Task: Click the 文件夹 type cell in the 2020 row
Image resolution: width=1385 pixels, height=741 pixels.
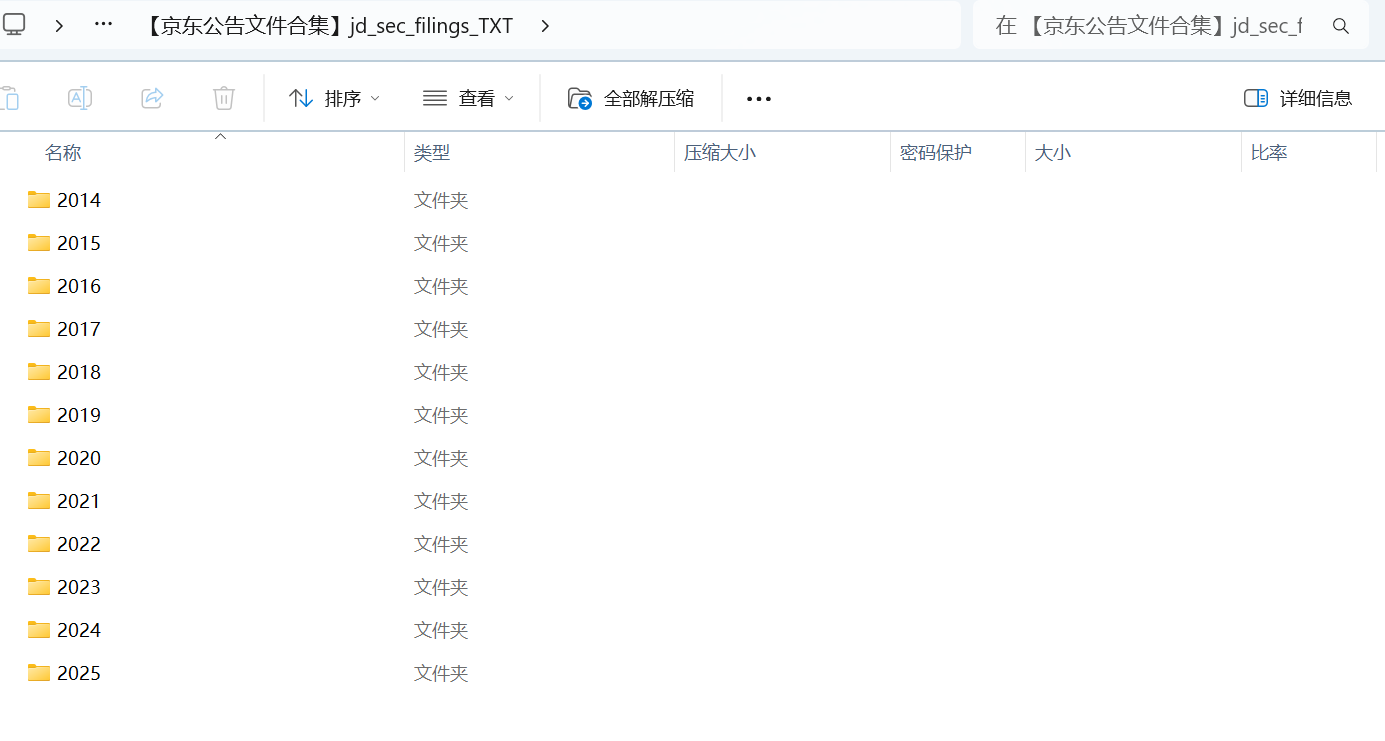Action: point(441,458)
